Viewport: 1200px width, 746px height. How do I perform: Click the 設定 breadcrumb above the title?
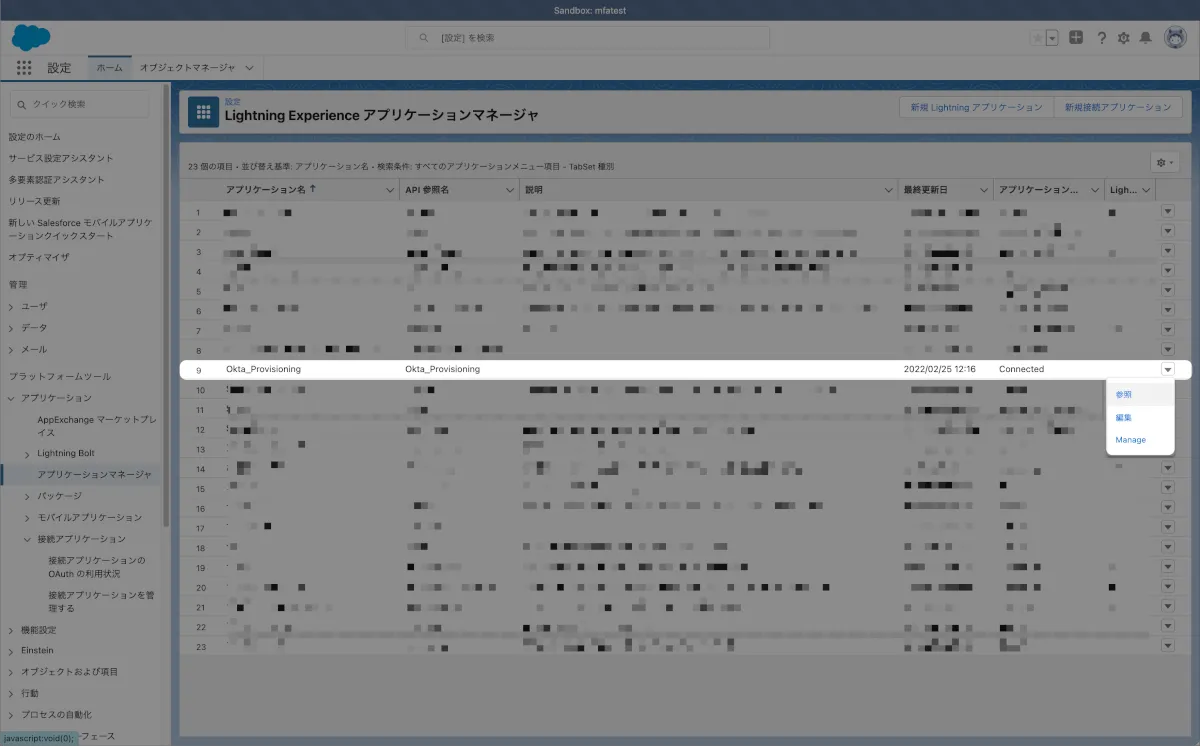(x=232, y=102)
